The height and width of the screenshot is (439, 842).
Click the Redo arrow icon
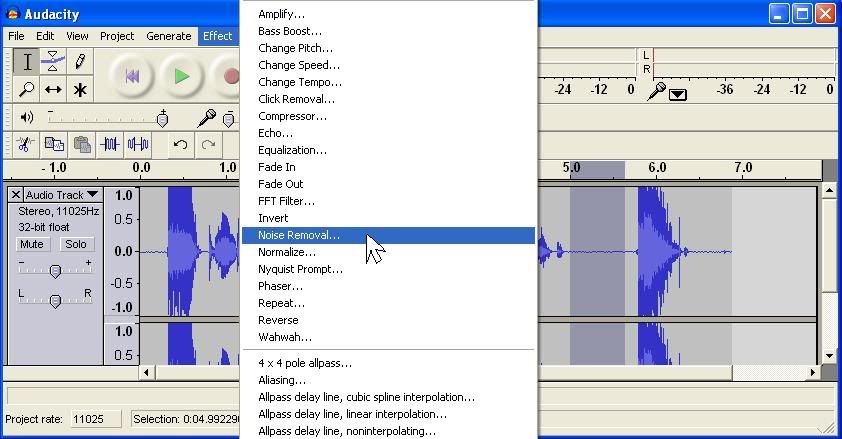tap(208, 144)
